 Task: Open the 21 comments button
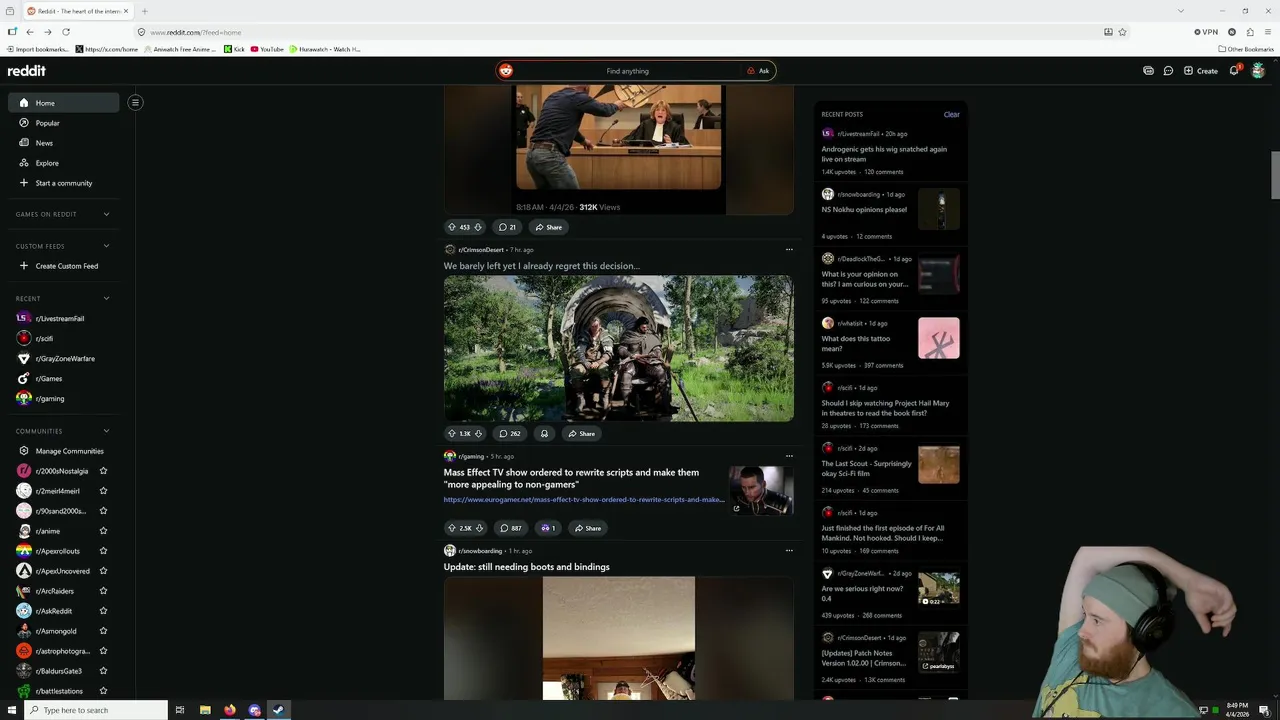click(x=508, y=227)
